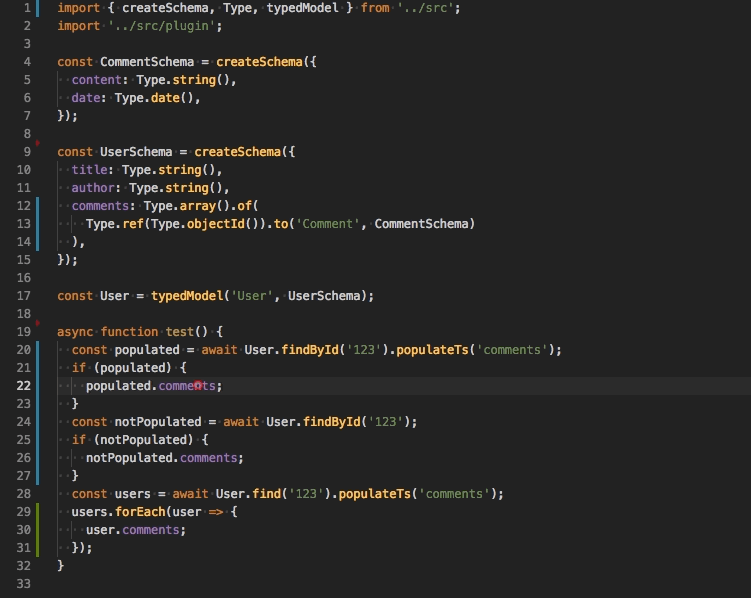This screenshot has height=598, width=751.
Task: Click 'typedModel' call on line 17
Action: click(x=187, y=296)
